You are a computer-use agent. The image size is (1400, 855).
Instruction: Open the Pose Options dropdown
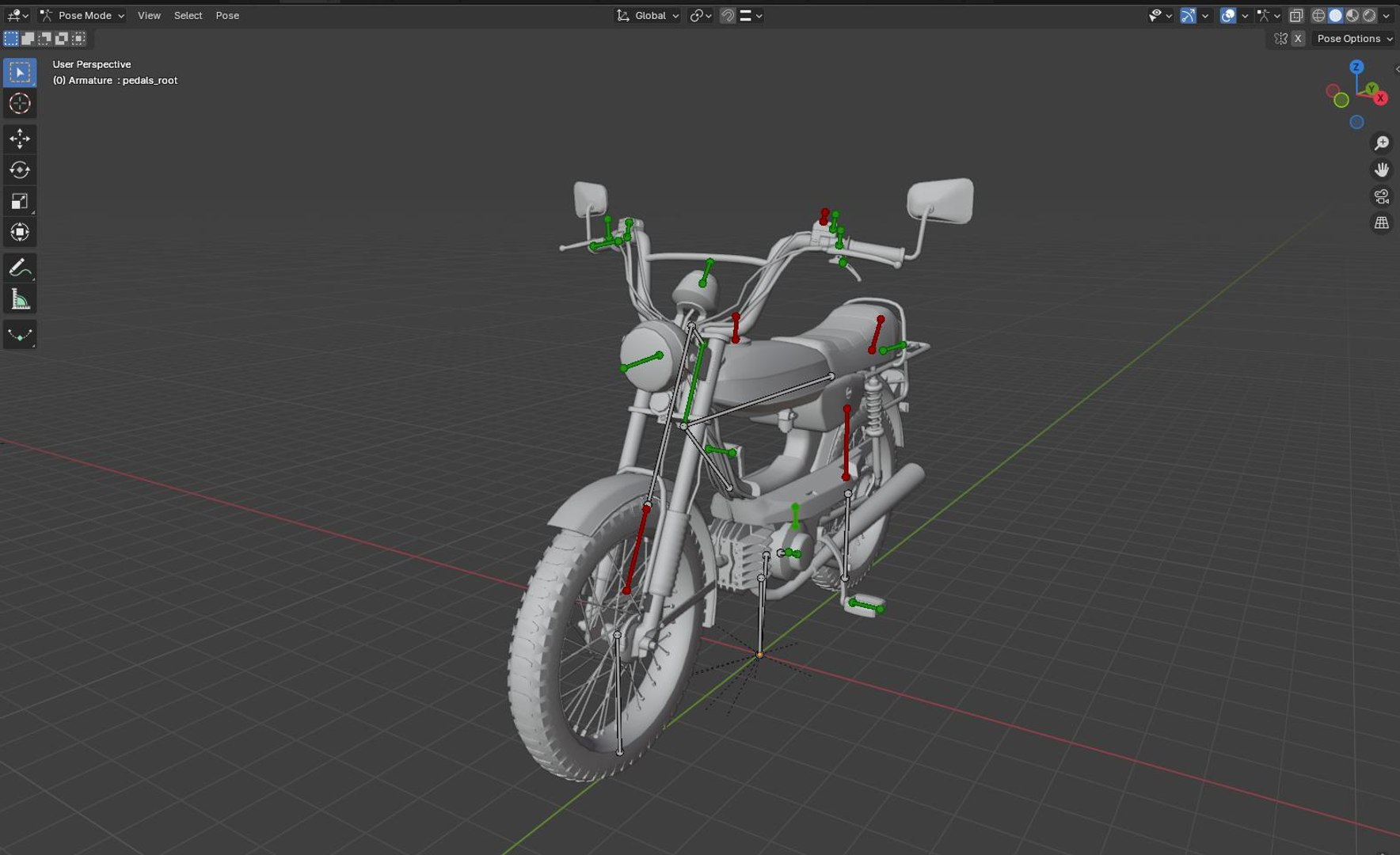(x=1354, y=39)
